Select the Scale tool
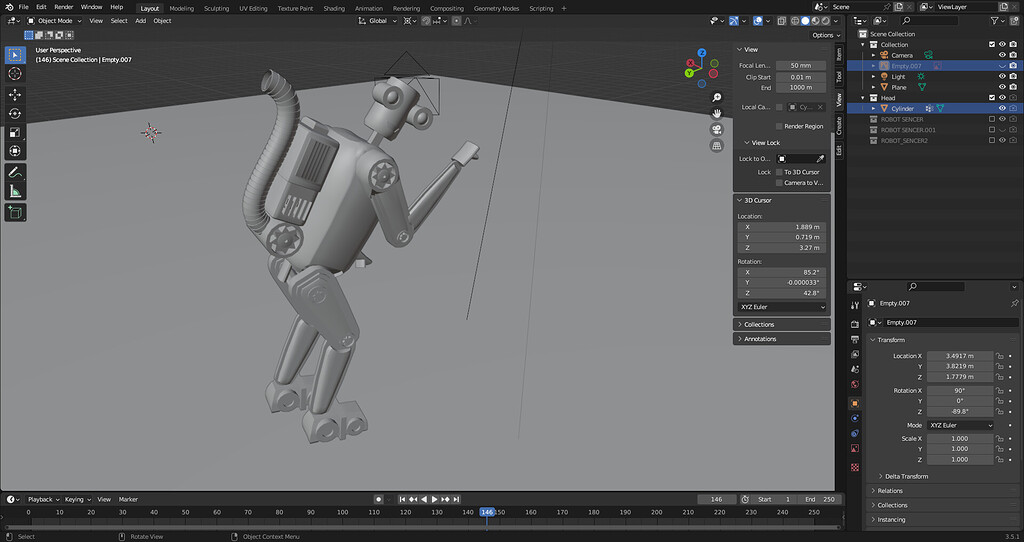The width and height of the screenshot is (1024, 542). point(15,133)
